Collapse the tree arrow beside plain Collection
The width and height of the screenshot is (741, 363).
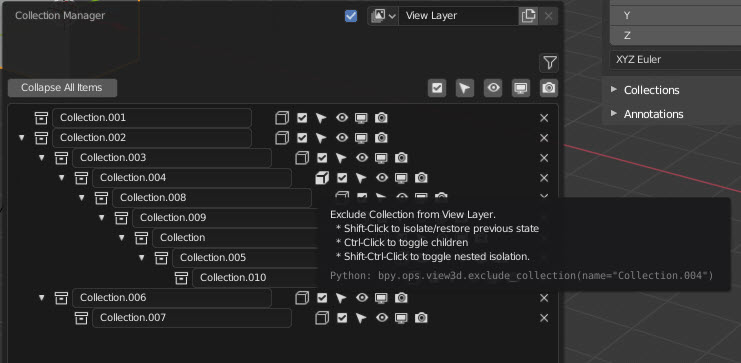tap(121, 238)
